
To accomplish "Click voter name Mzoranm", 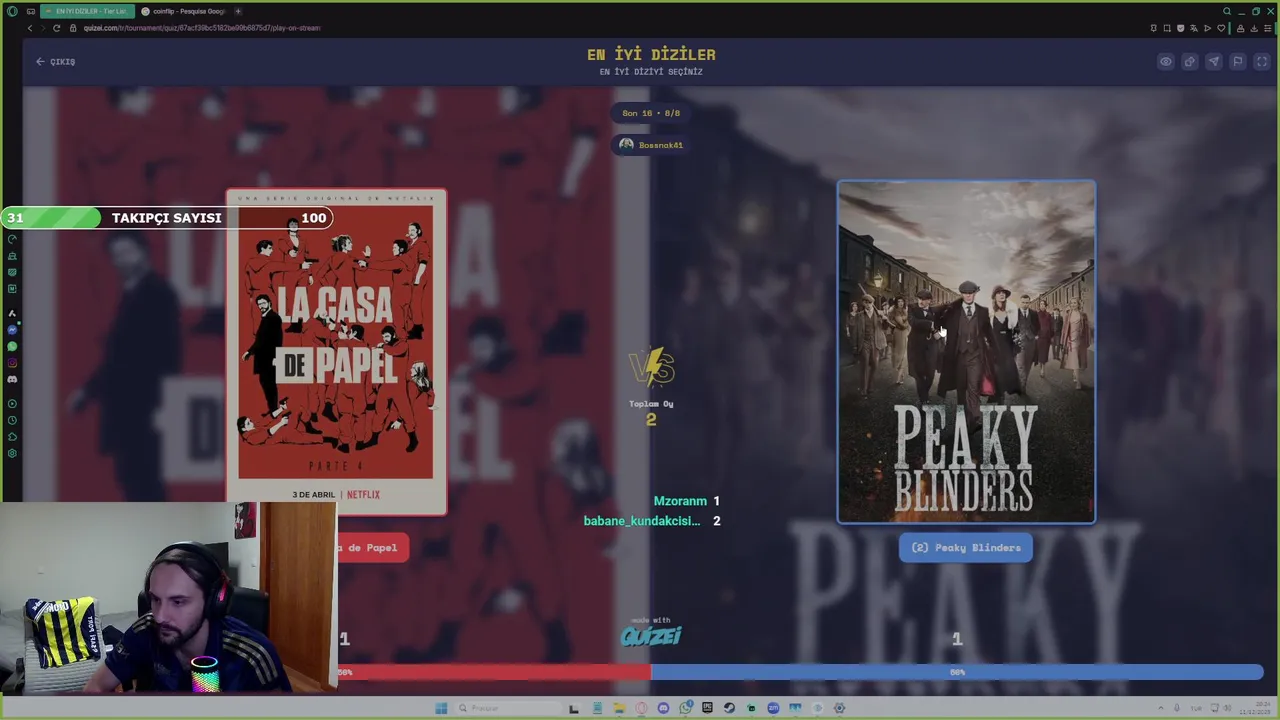I will click(x=680, y=501).
